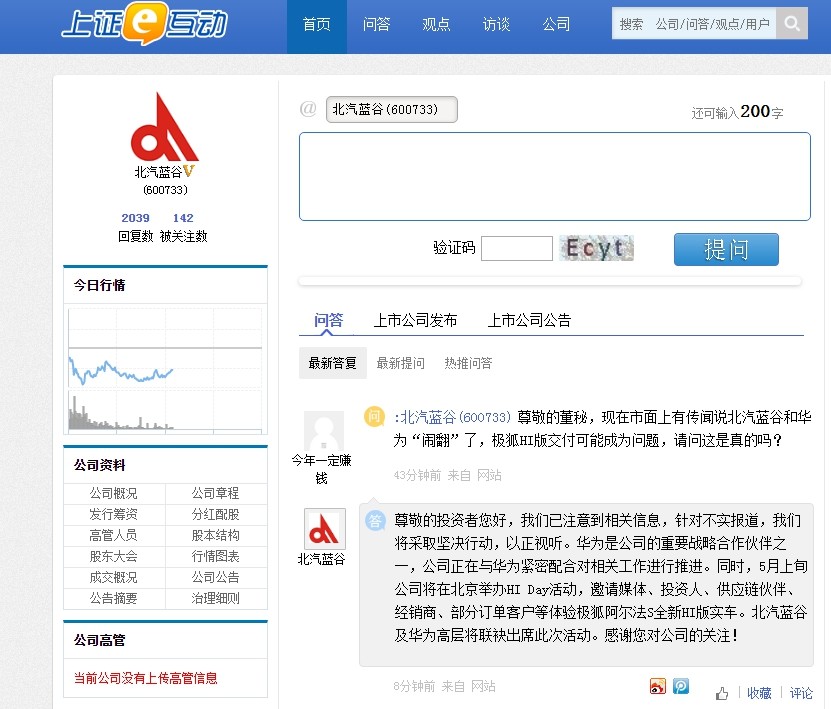Open 分红配股 link

(x=216, y=514)
